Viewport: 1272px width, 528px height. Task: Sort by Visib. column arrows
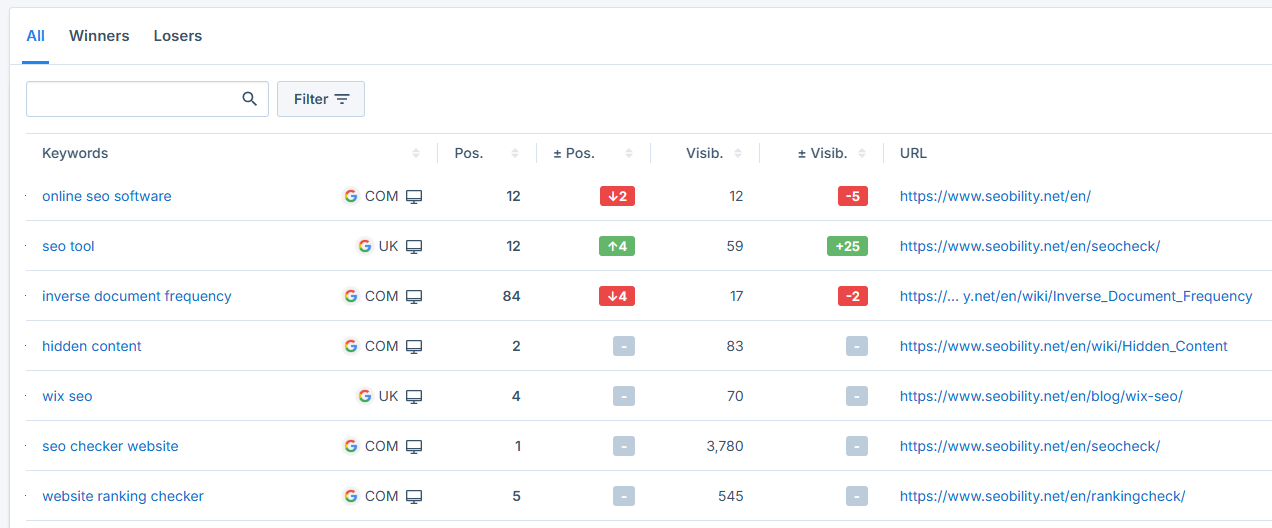[x=738, y=154]
